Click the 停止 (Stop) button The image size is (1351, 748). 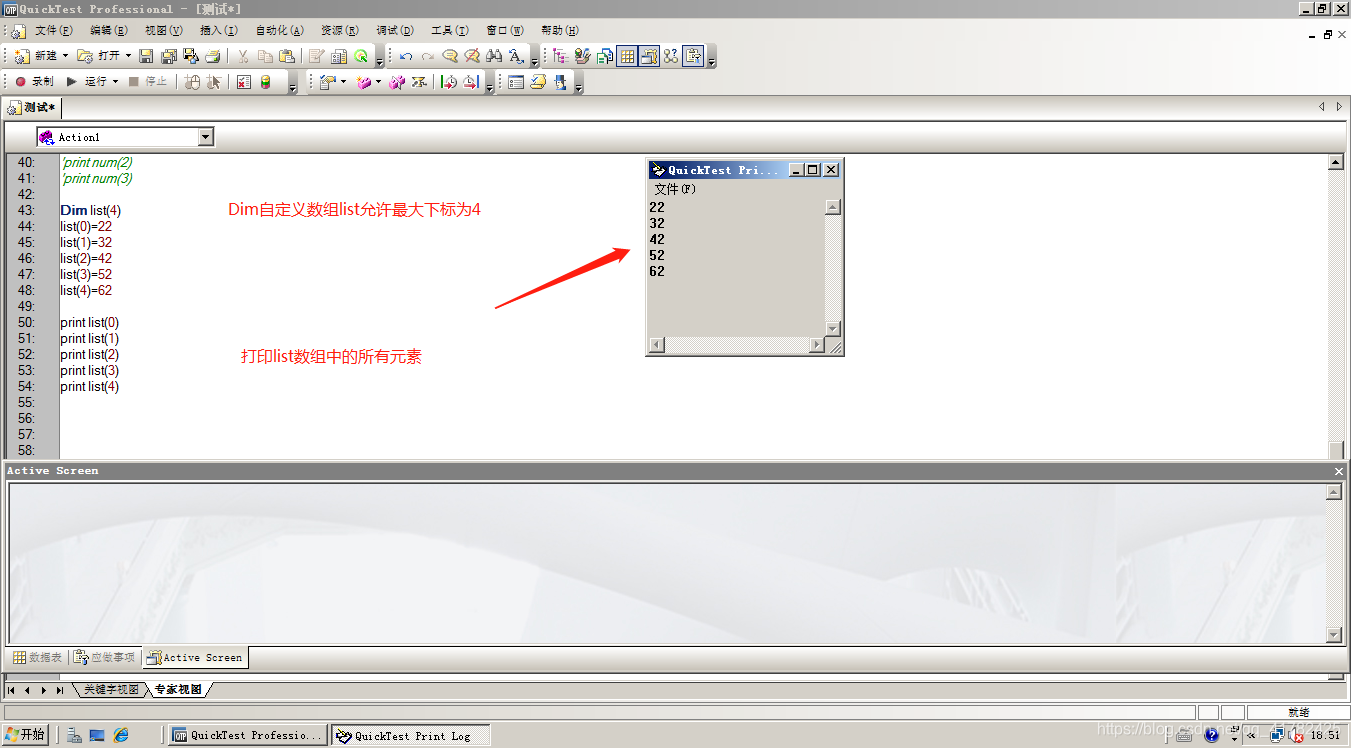coord(148,82)
